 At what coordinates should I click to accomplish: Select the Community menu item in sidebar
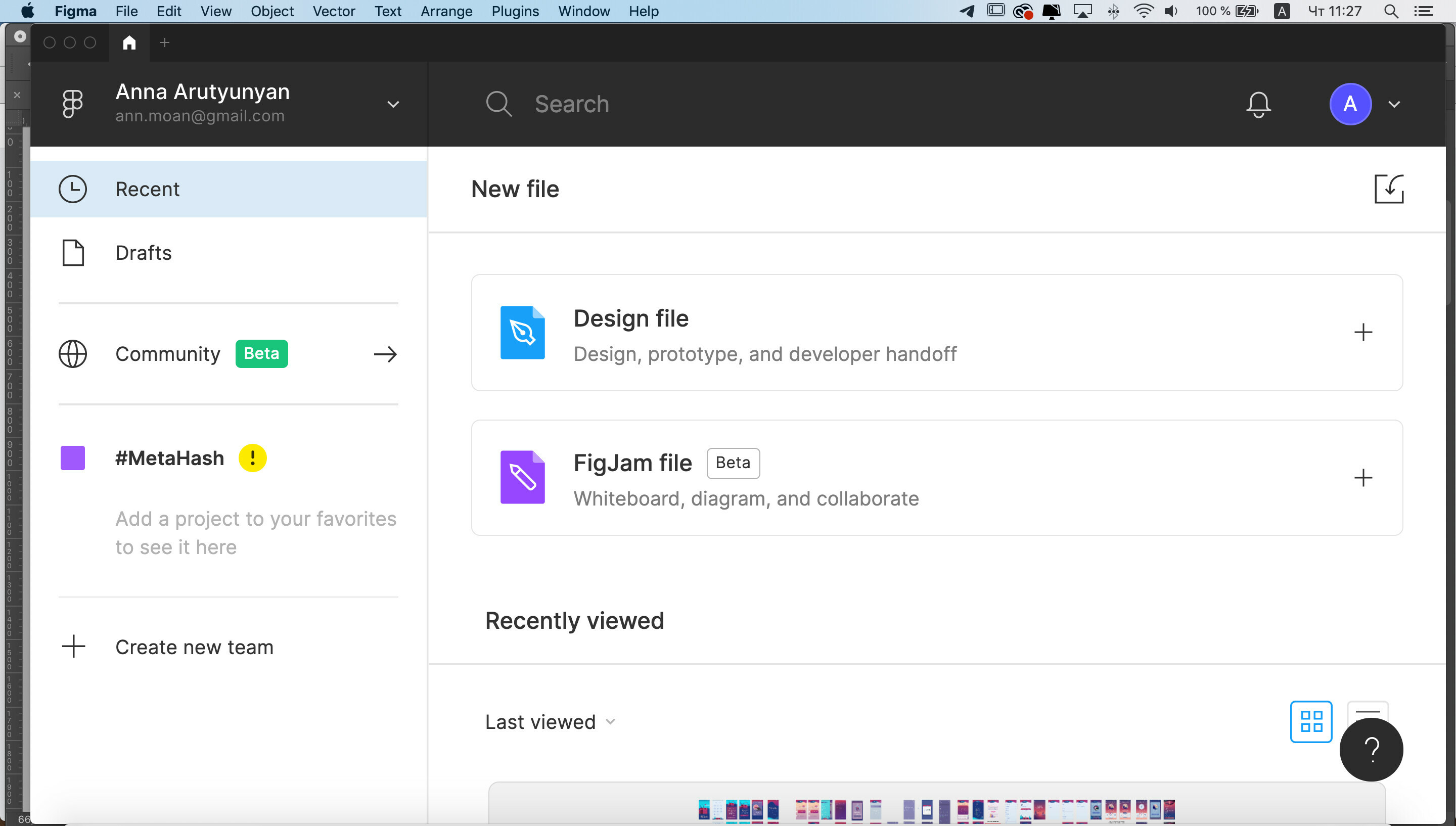[x=167, y=353]
